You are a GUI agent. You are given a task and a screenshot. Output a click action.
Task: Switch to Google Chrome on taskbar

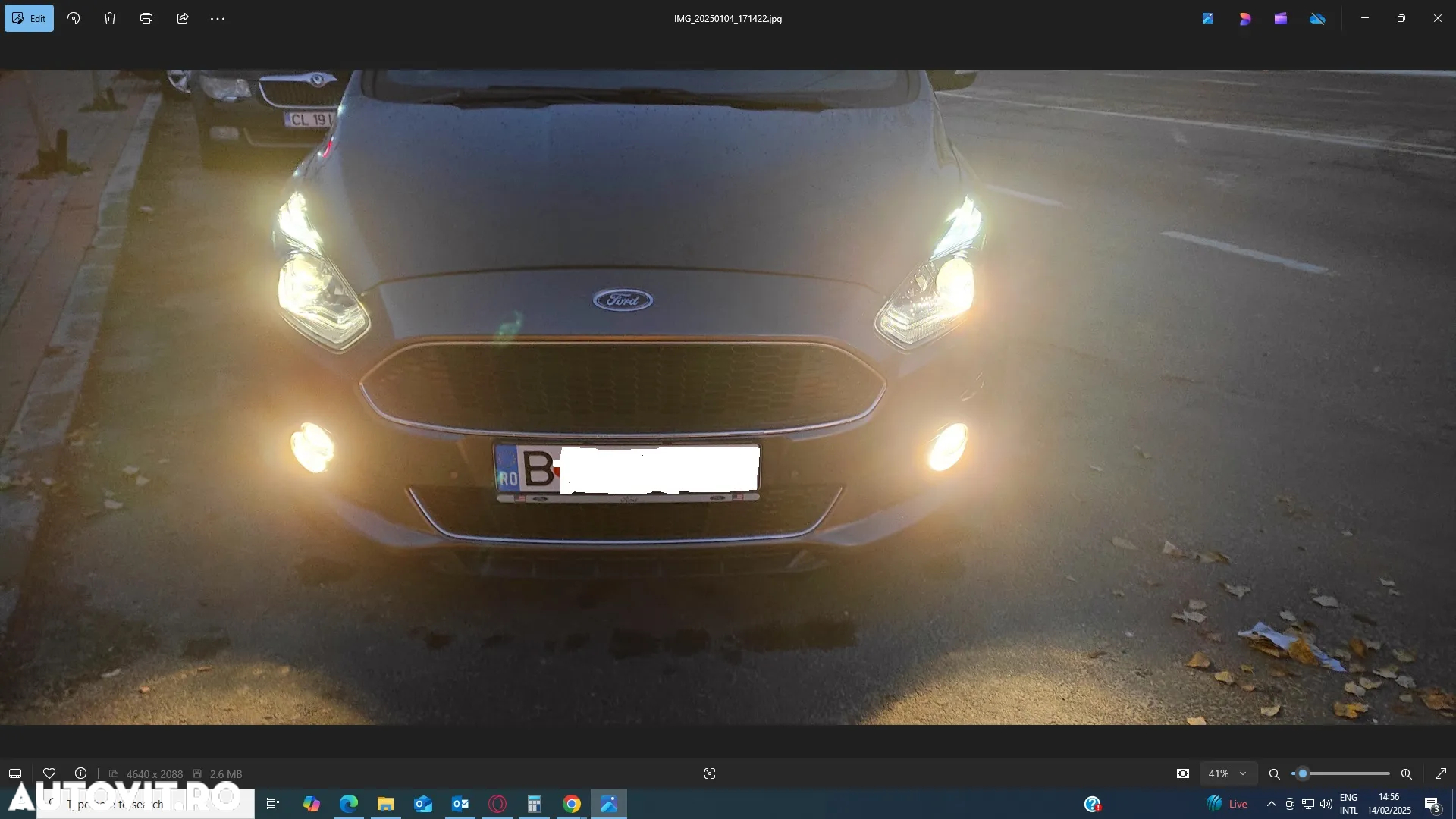click(572, 804)
